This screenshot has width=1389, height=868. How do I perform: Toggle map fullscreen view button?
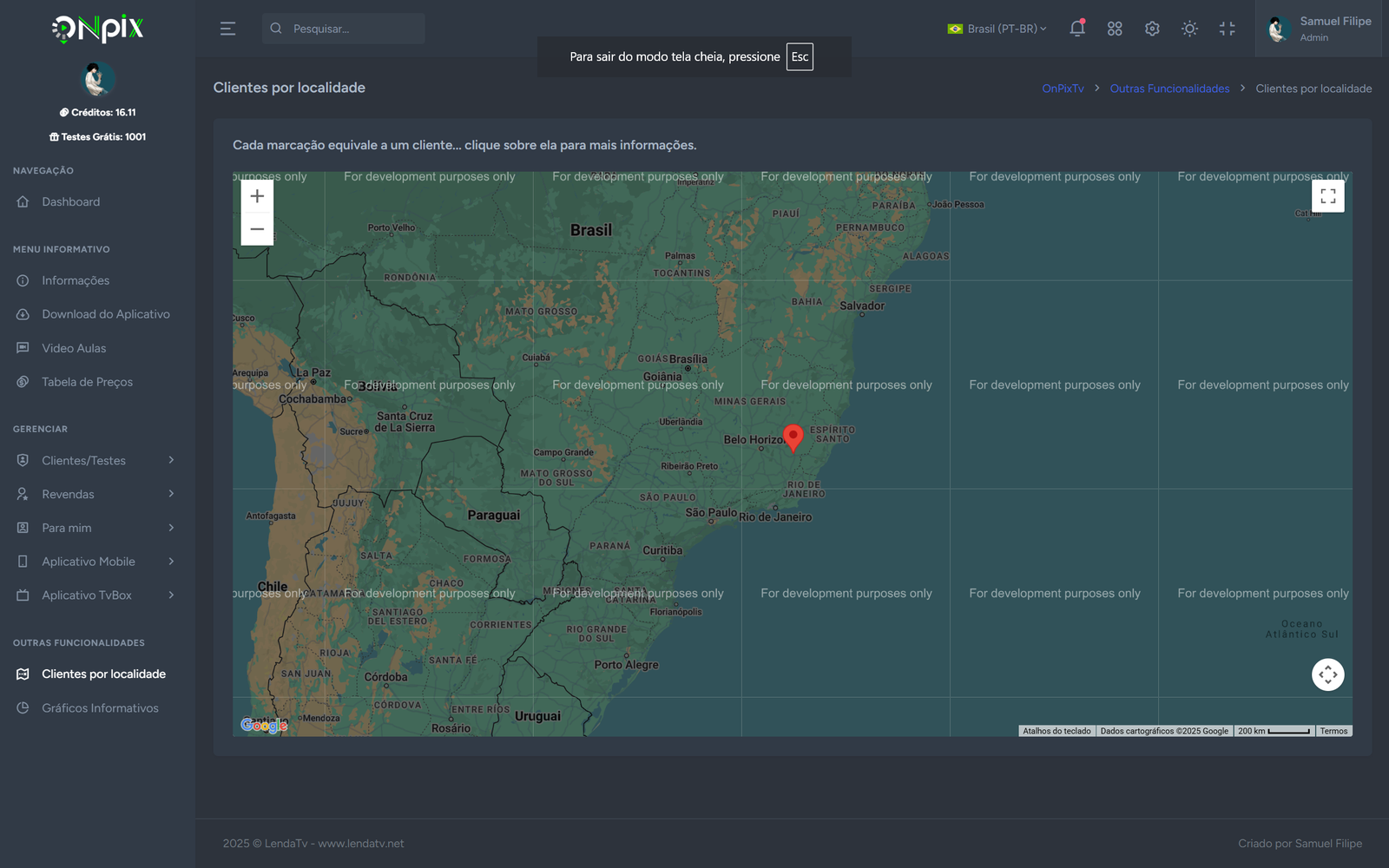[1328, 196]
